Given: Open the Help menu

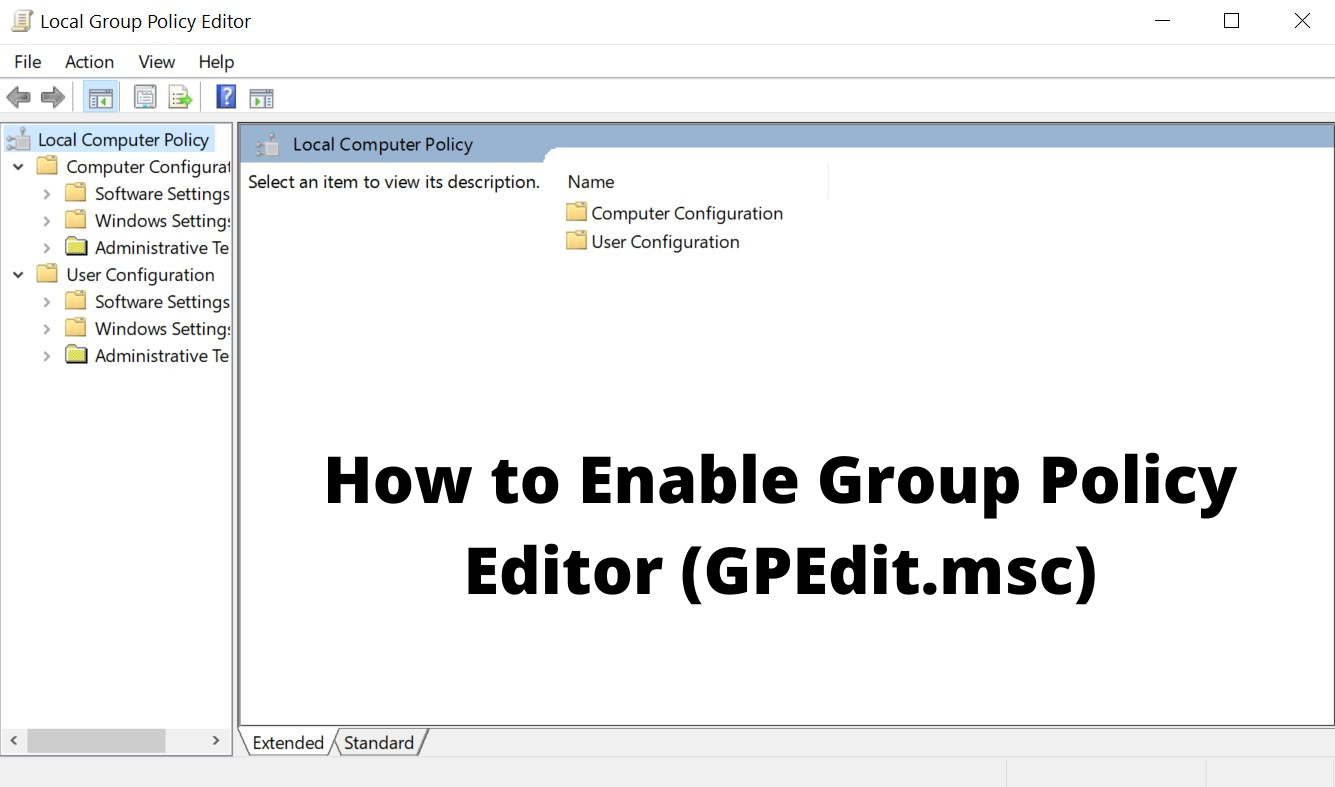Looking at the screenshot, I should (x=216, y=62).
